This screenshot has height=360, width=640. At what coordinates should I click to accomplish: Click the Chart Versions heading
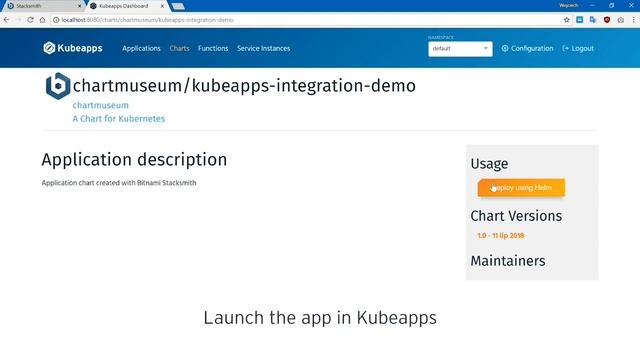[516, 216]
